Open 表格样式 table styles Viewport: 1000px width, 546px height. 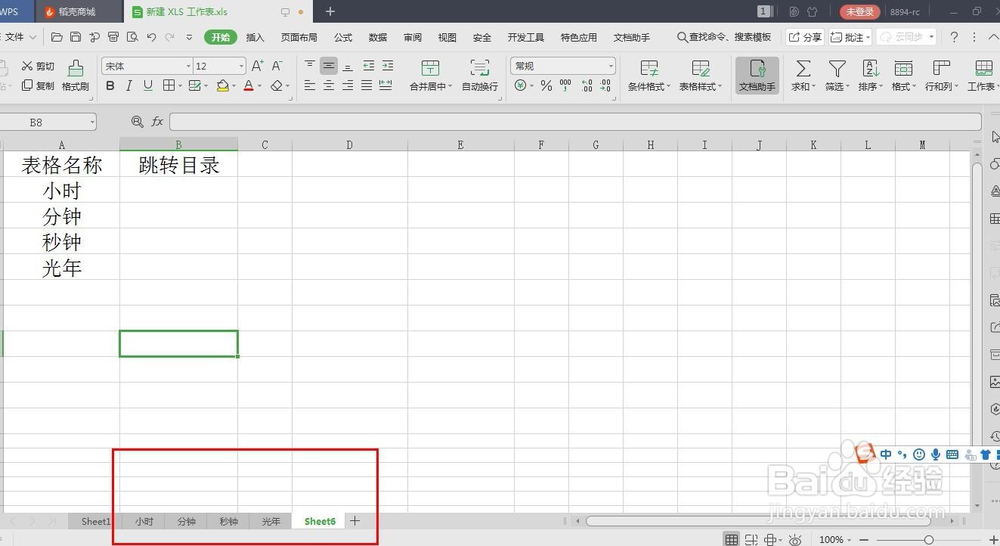click(x=700, y=75)
